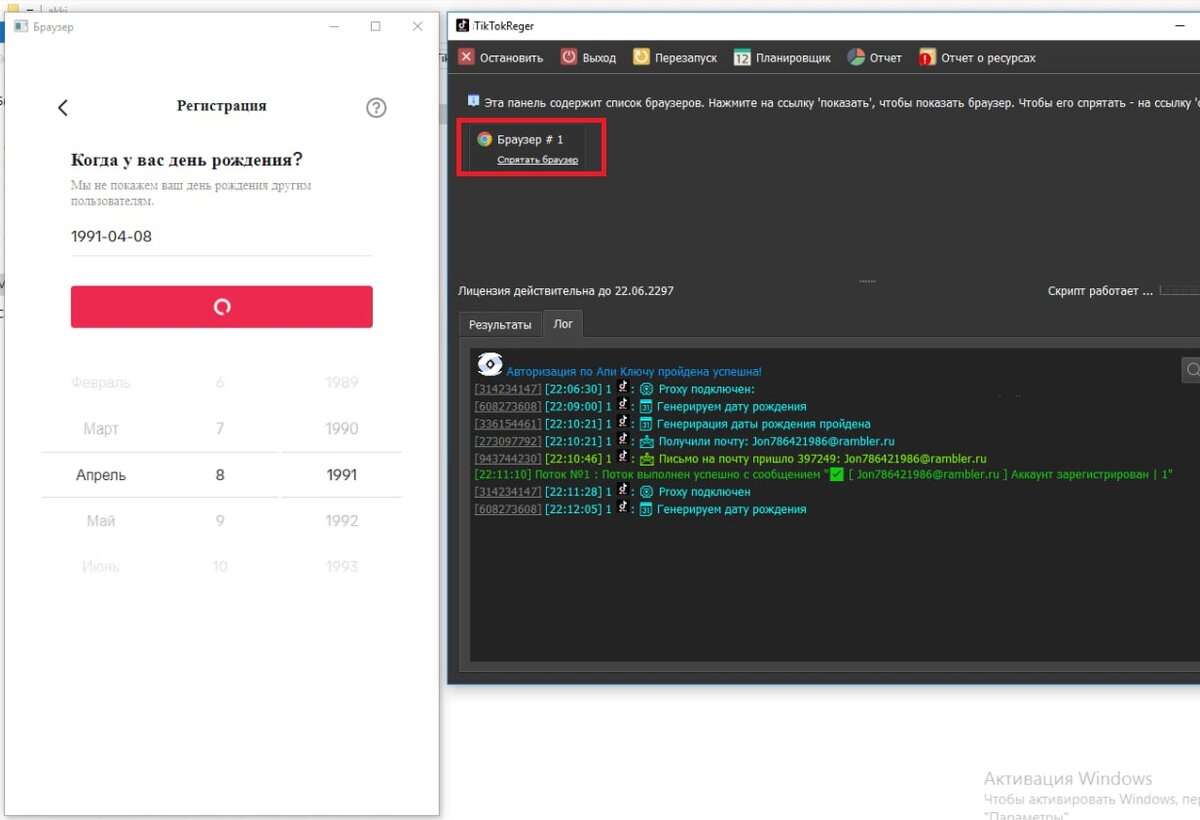Open the help question mark icon
1200x820 pixels.
click(x=376, y=108)
